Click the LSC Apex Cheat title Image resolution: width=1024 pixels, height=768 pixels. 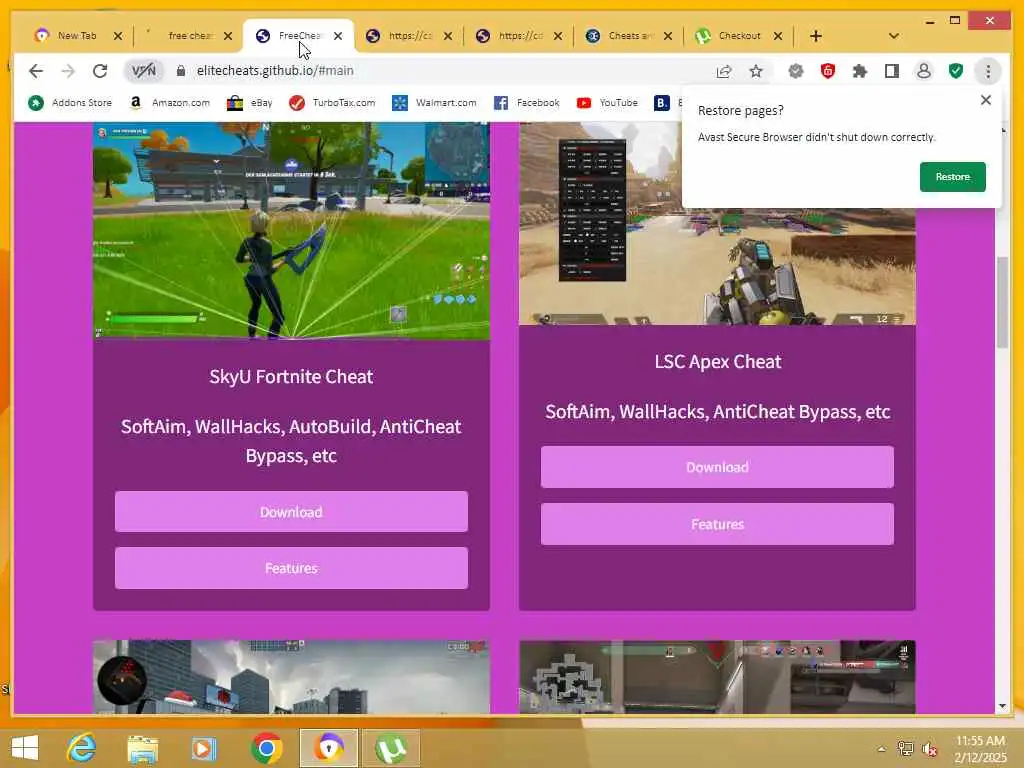coord(718,362)
